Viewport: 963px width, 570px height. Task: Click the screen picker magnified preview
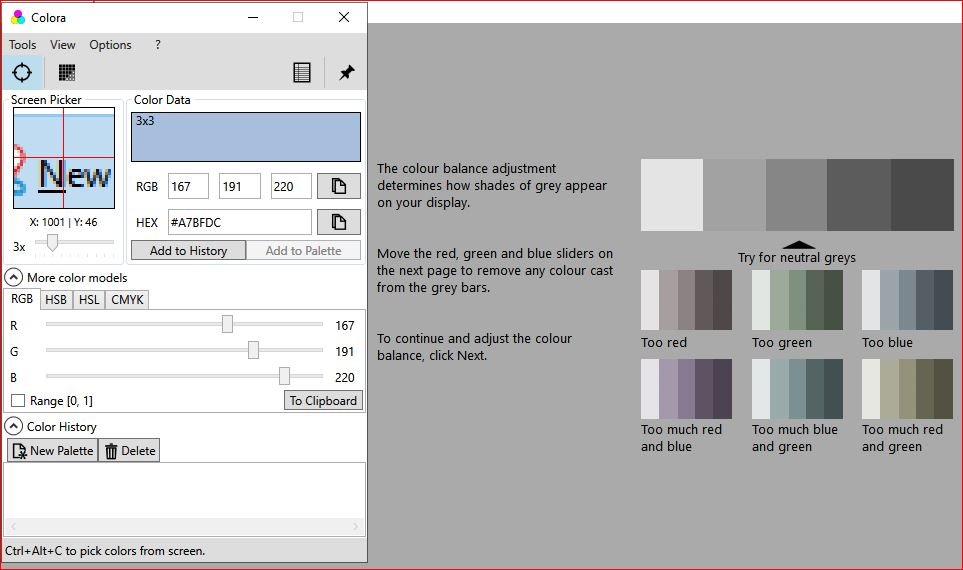click(x=64, y=158)
